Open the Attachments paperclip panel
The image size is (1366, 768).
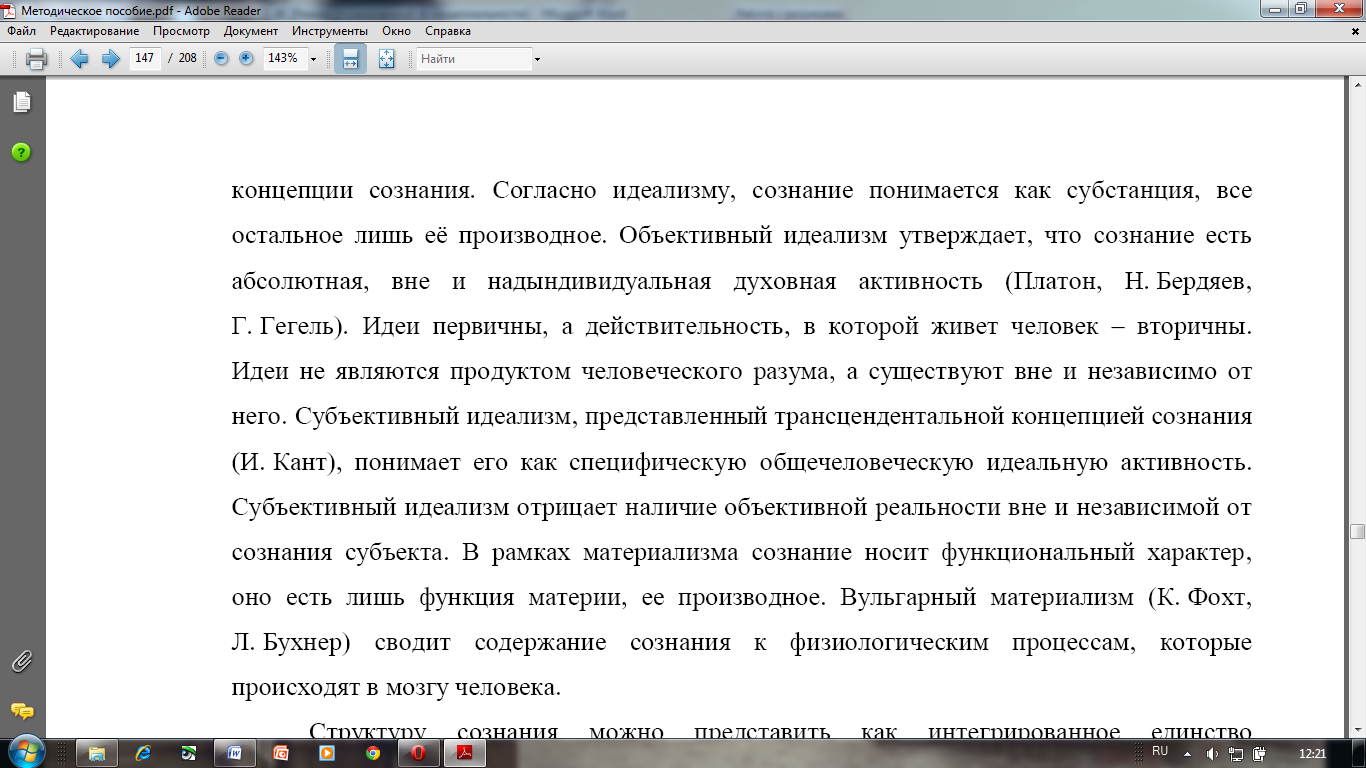pos(21,661)
